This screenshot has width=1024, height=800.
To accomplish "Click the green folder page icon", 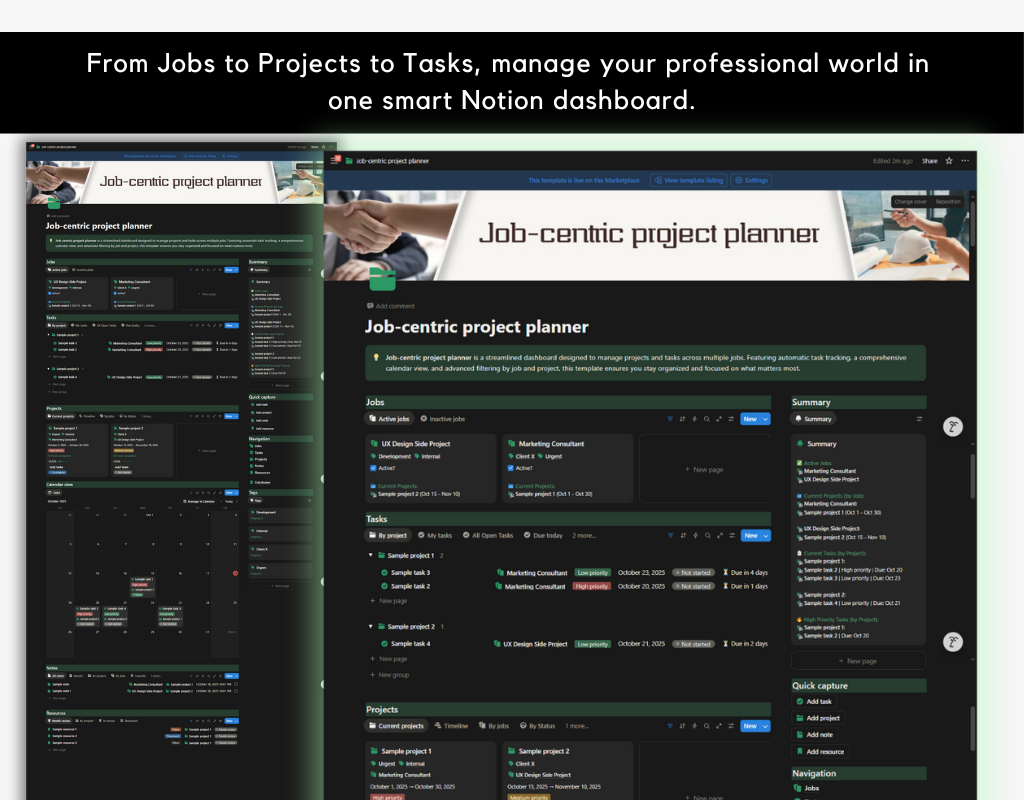I will click(383, 279).
